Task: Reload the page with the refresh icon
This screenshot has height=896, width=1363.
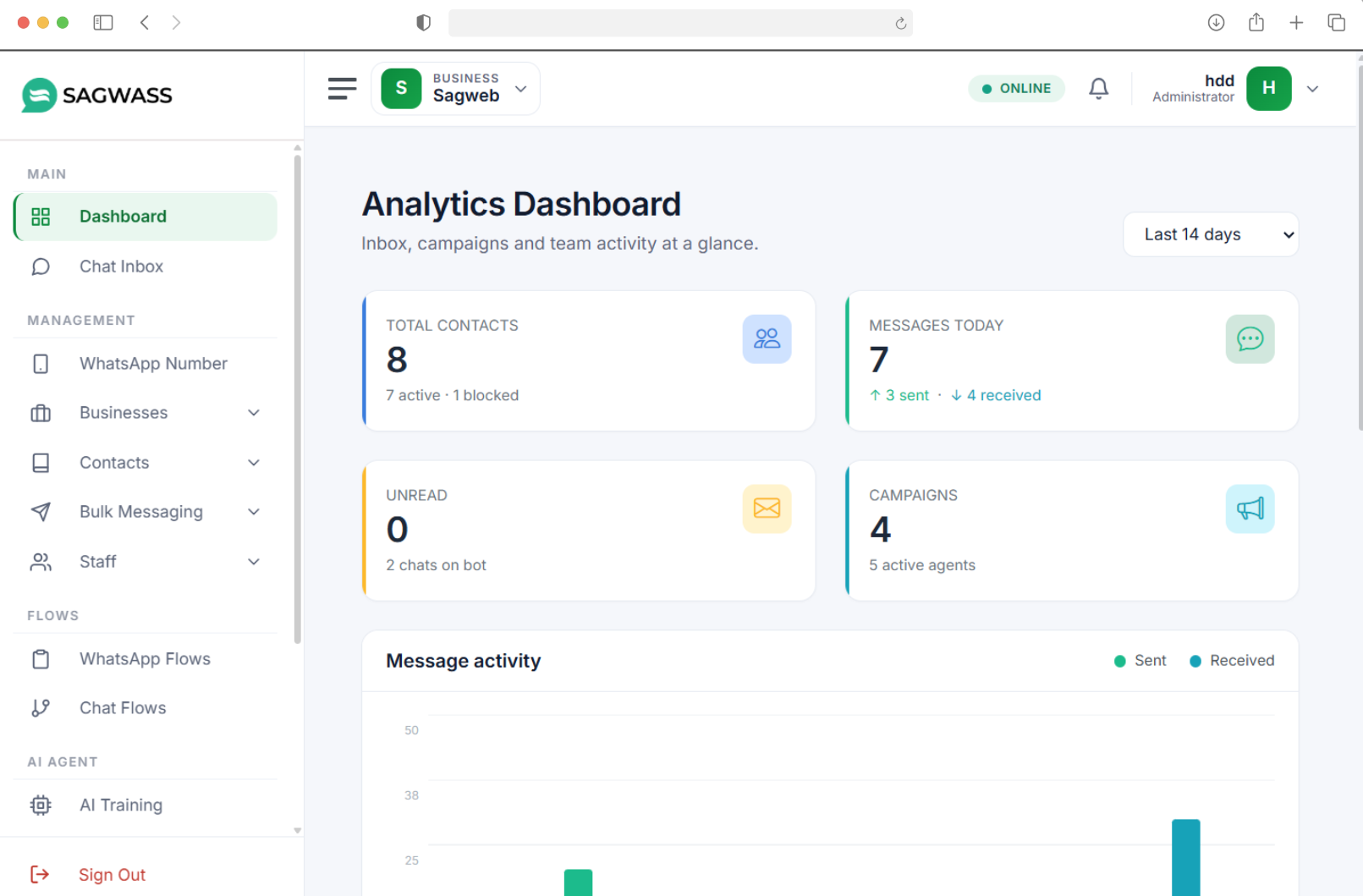Action: pos(901,24)
